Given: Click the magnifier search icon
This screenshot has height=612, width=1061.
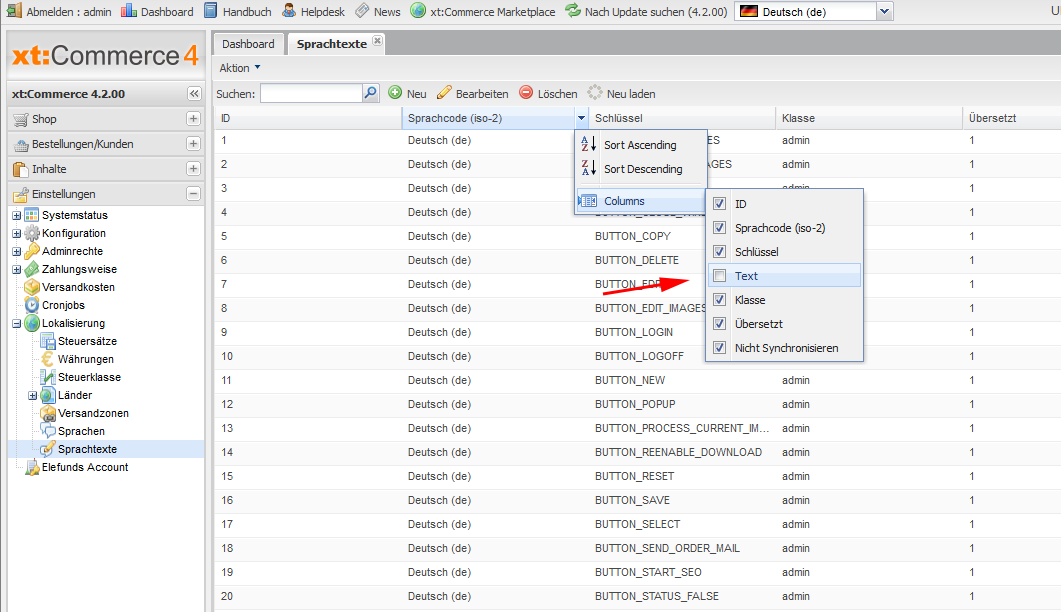Looking at the screenshot, I should point(370,93).
